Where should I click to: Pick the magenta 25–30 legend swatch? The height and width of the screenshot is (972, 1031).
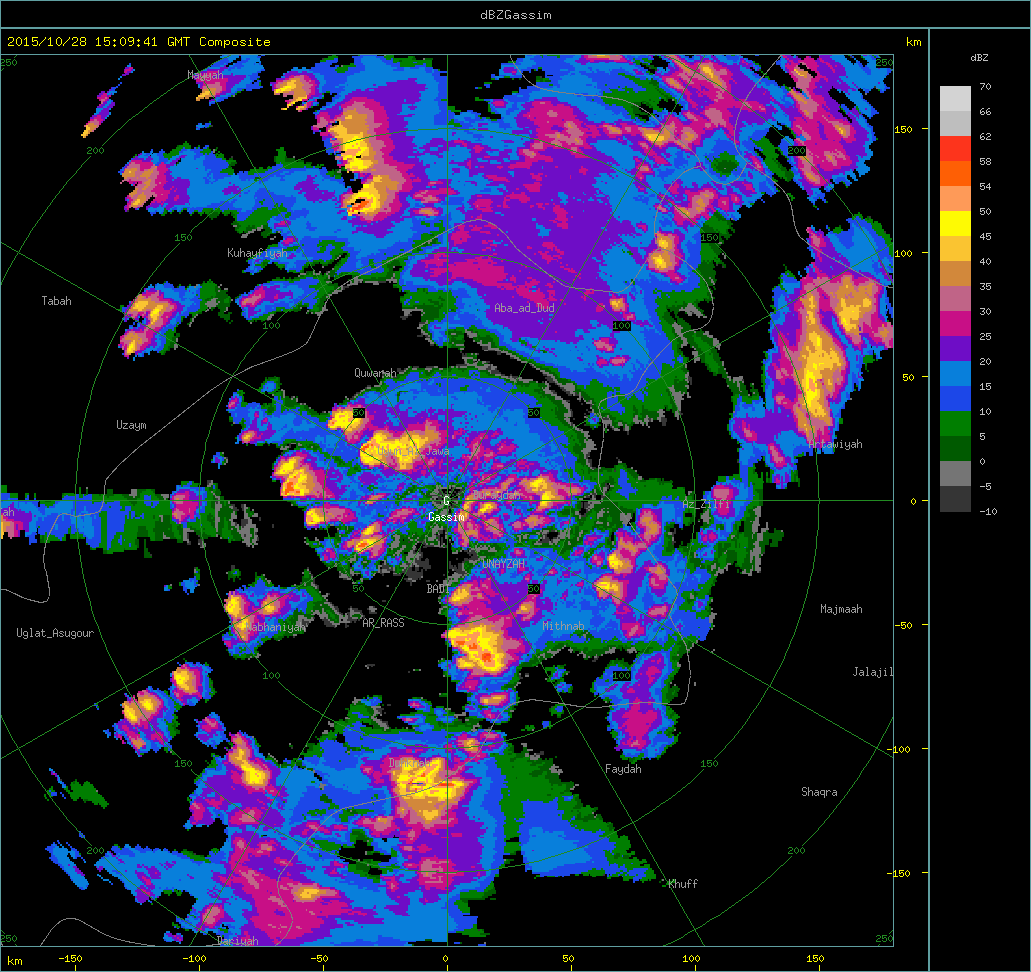click(x=955, y=324)
